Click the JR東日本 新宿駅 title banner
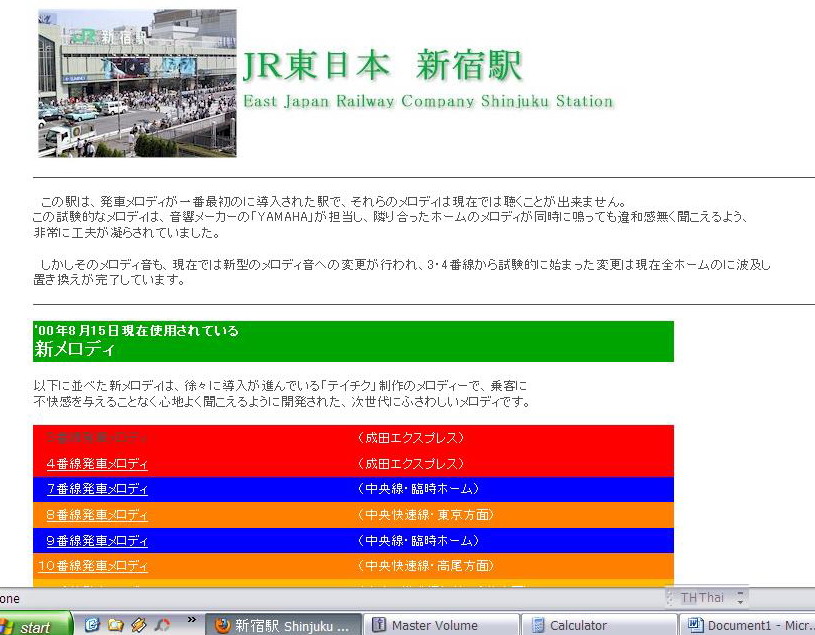Screen dimensions: 815x635 382,66
